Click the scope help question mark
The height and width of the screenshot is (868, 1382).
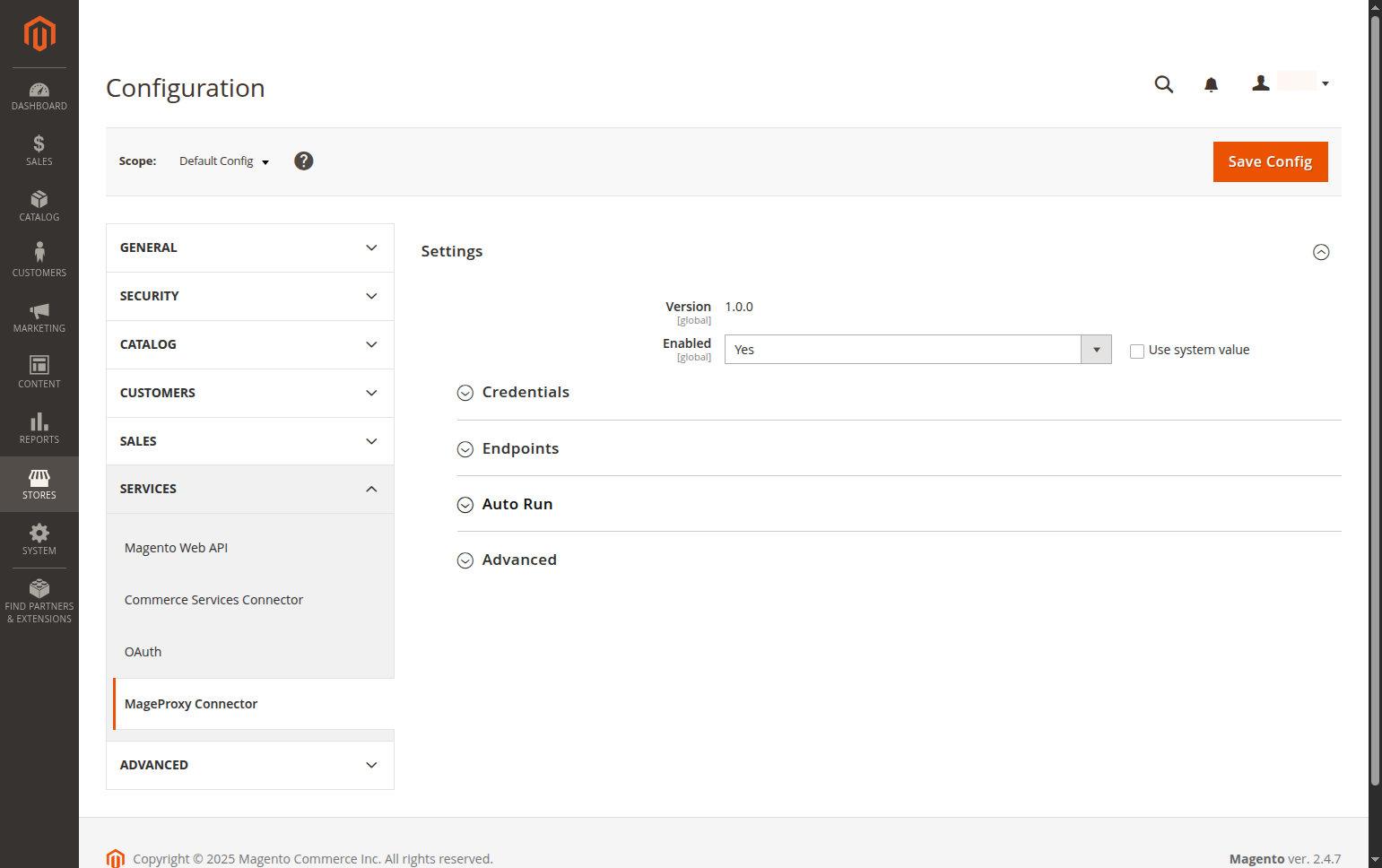[x=304, y=161]
